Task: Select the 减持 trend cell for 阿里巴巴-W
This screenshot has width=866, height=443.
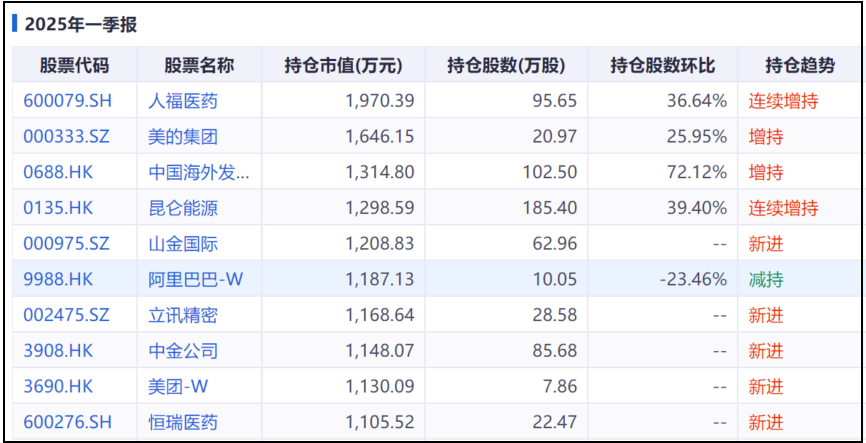Action: (765, 279)
